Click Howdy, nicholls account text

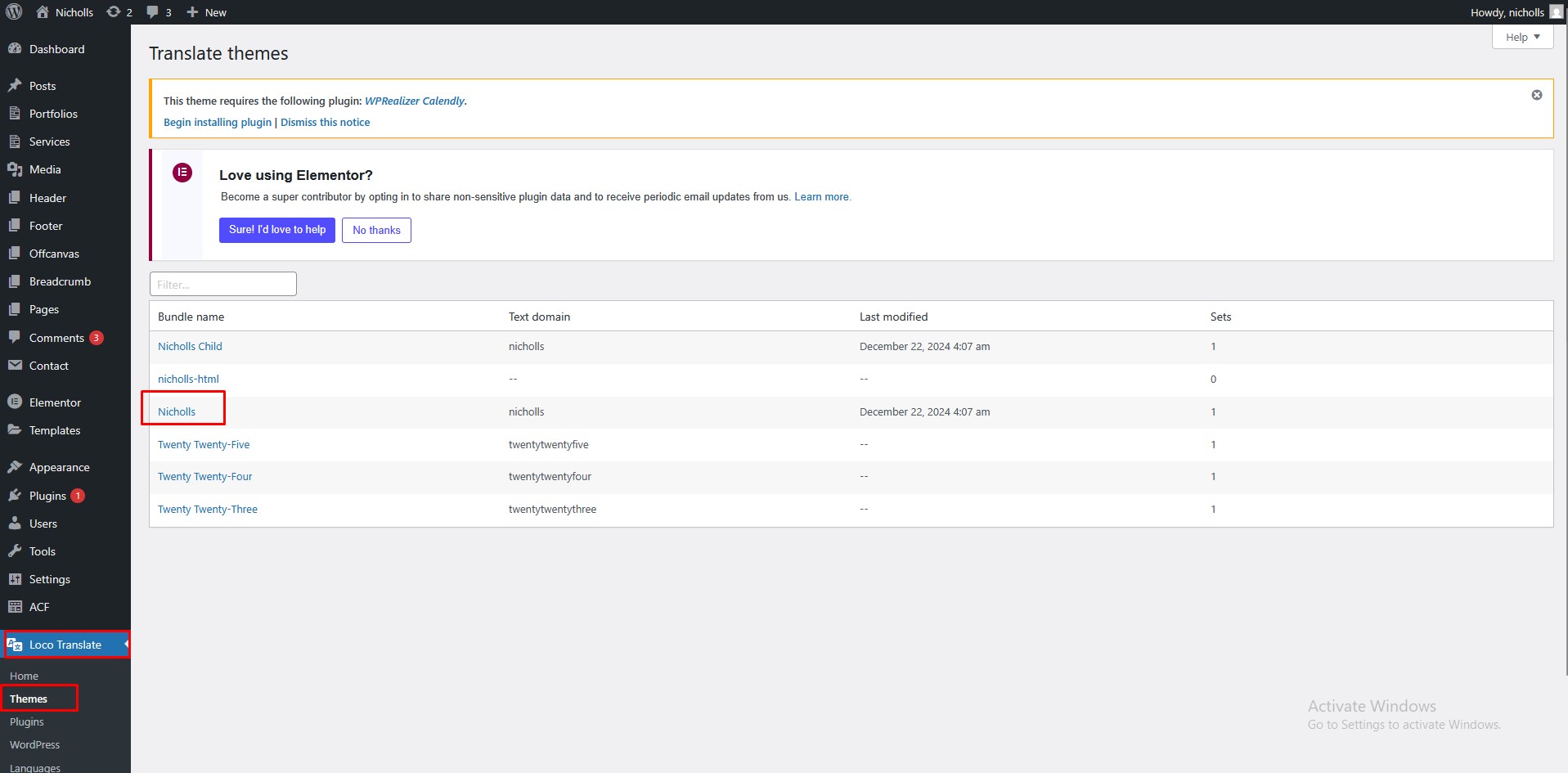tap(1507, 12)
